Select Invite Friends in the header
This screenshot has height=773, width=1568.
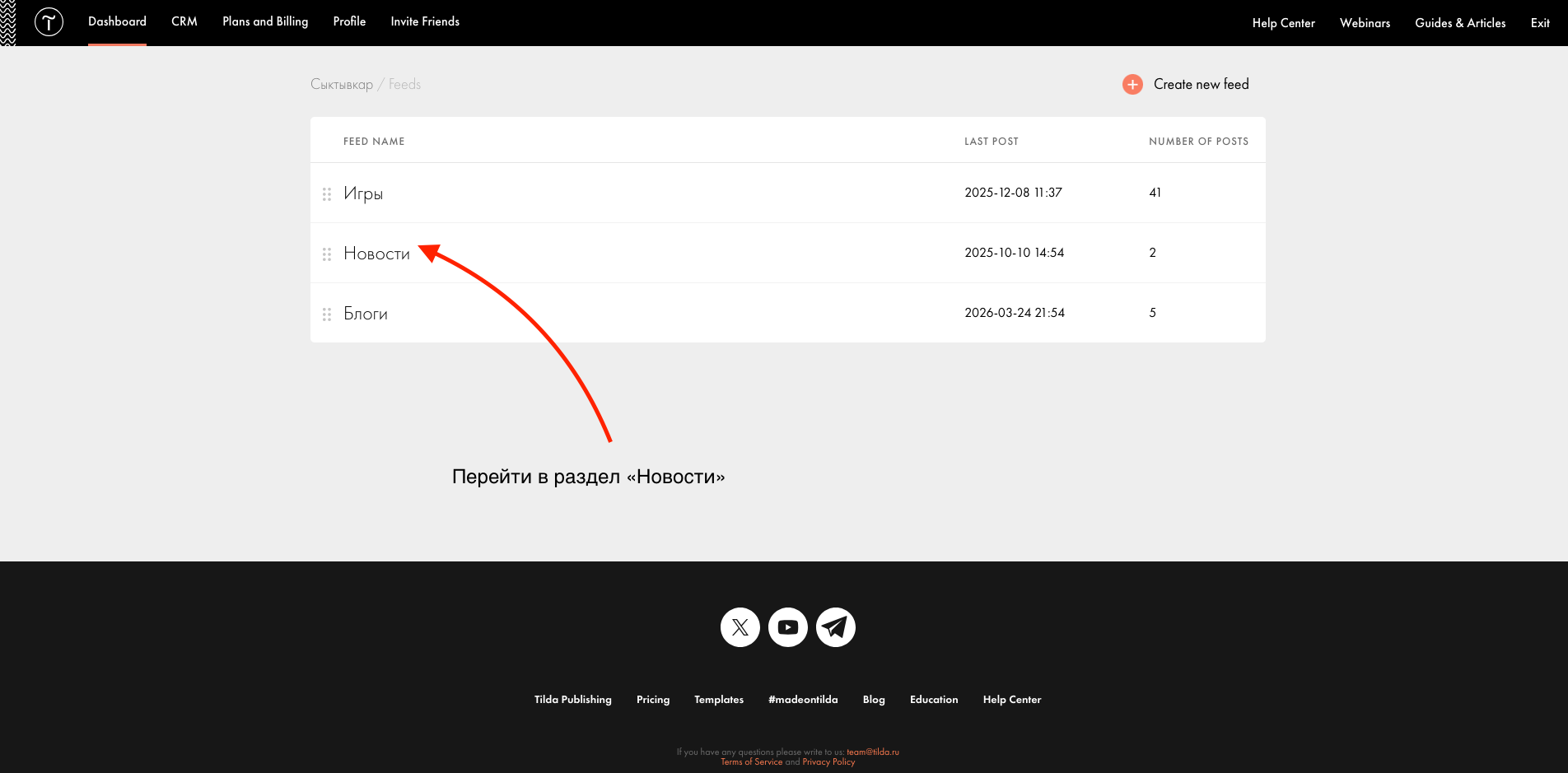tap(425, 21)
